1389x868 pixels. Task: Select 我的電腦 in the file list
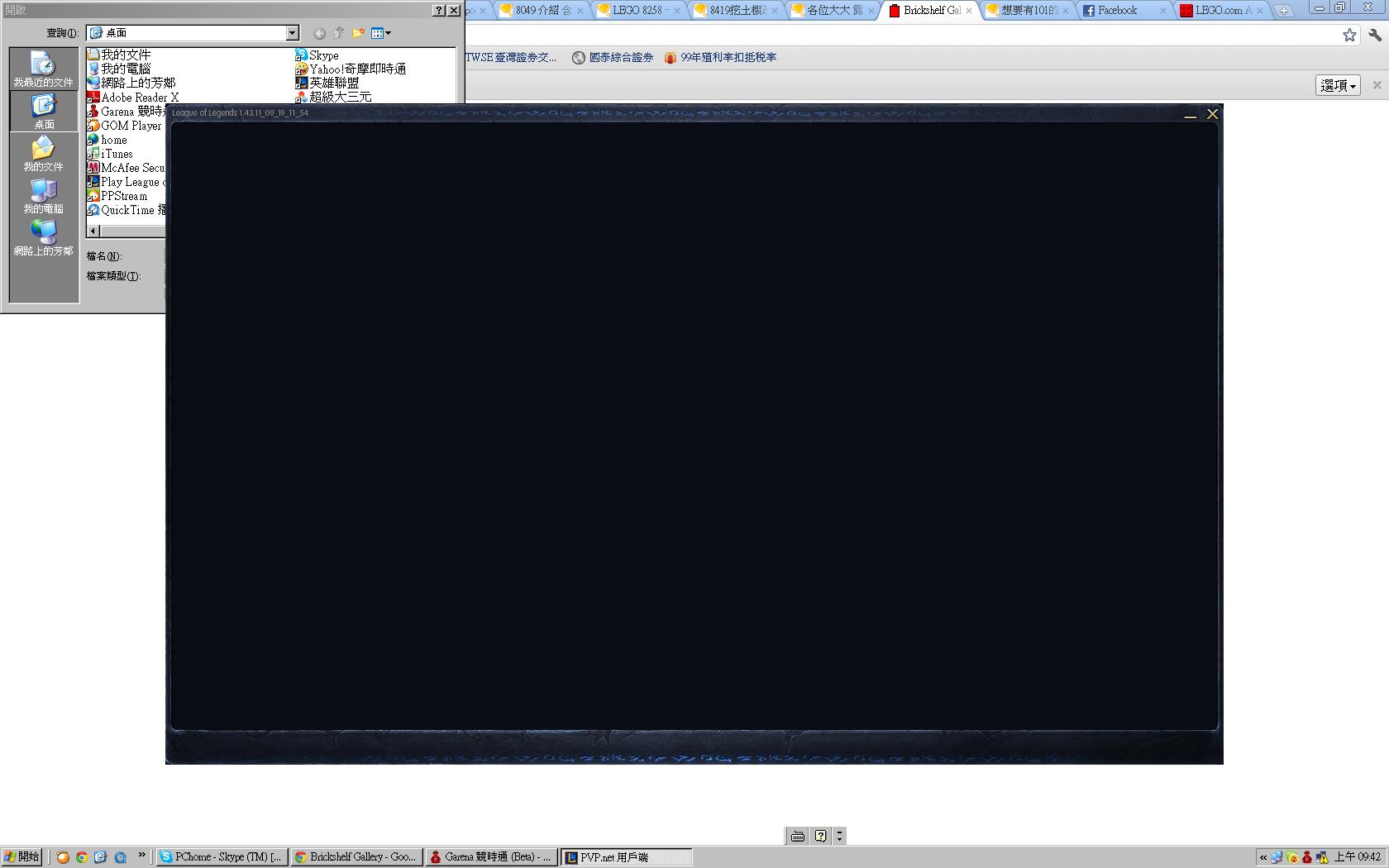[119, 69]
